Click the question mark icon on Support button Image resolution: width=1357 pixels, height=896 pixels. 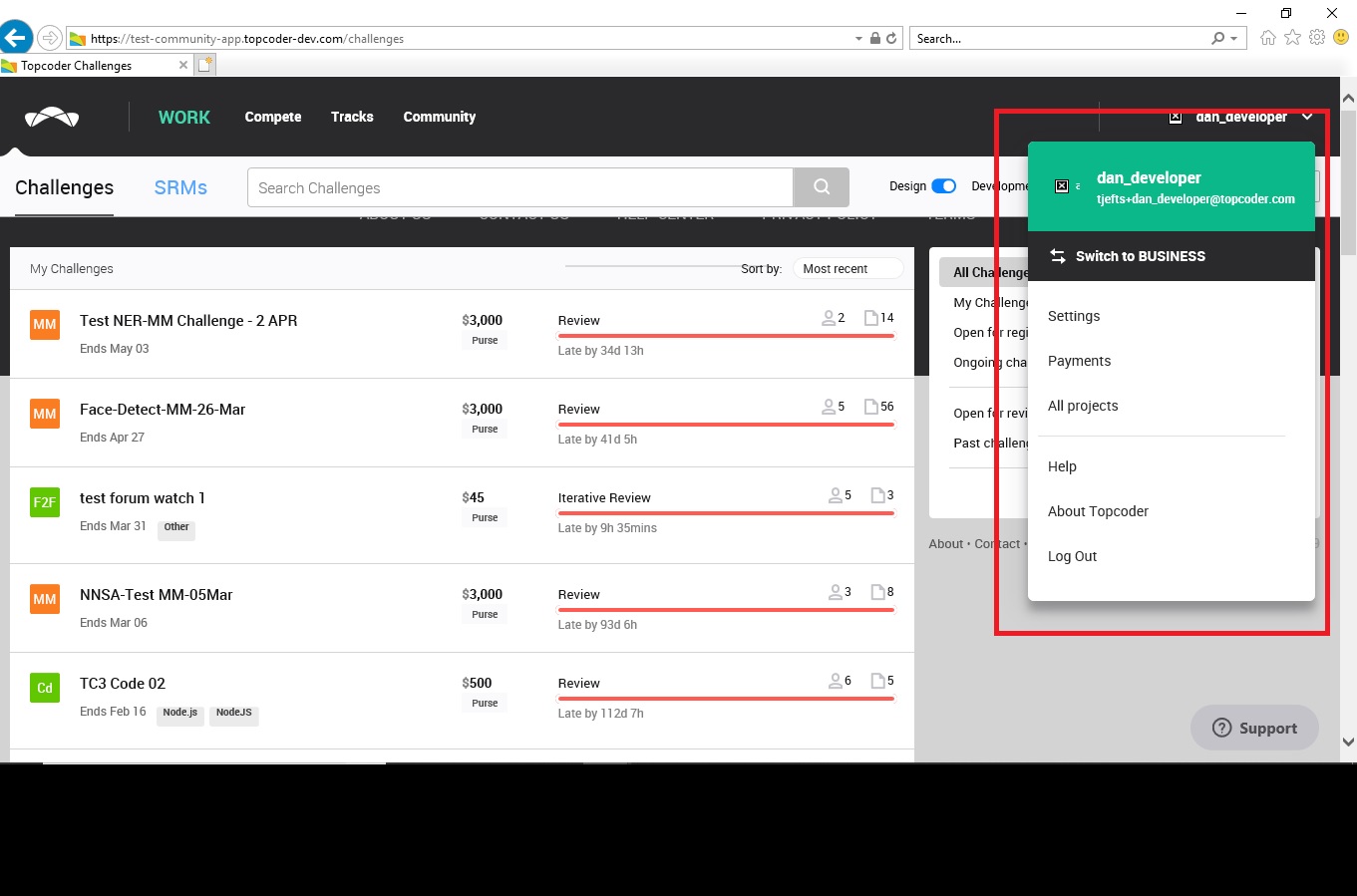pyautogui.click(x=1221, y=728)
